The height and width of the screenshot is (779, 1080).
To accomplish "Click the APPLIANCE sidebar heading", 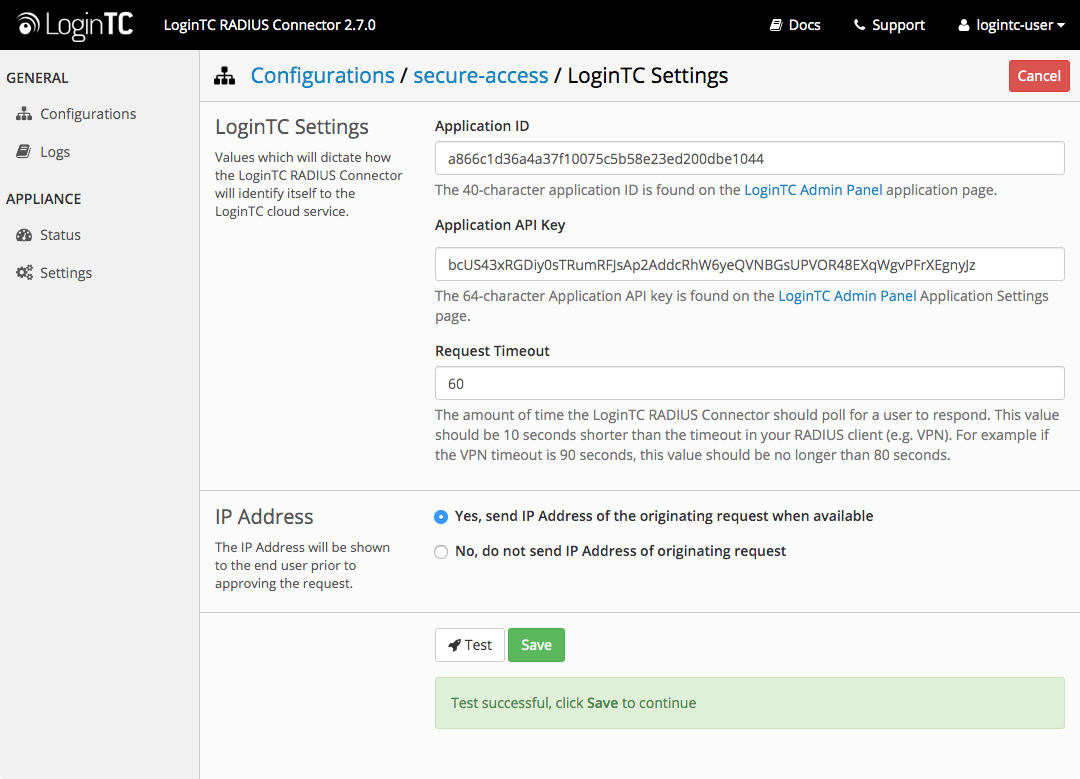I will tap(43, 199).
